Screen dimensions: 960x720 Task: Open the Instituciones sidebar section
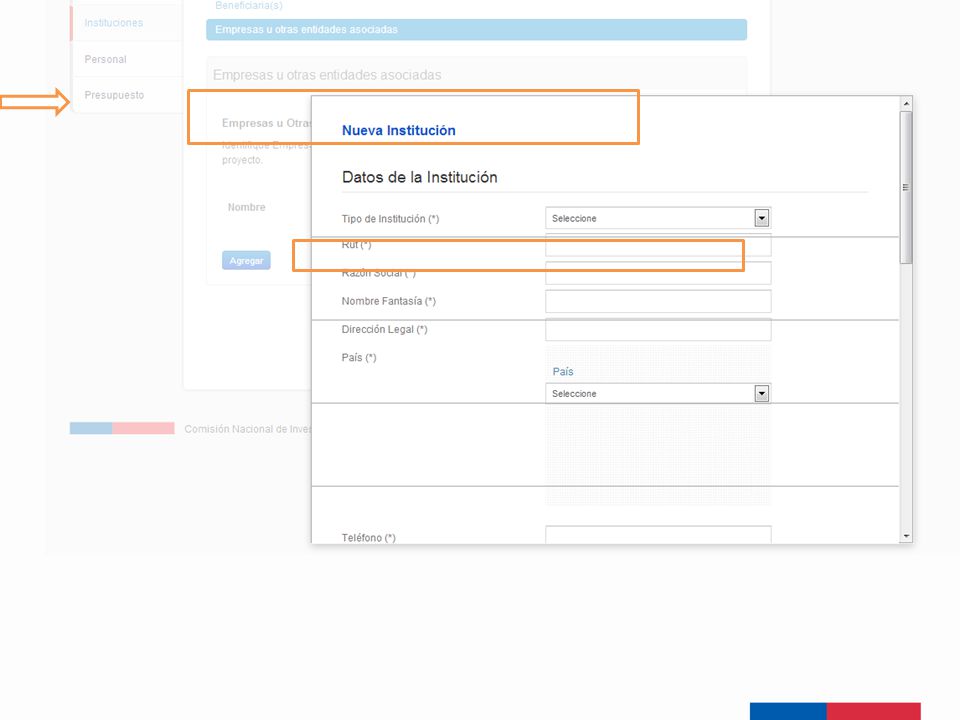point(113,23)
